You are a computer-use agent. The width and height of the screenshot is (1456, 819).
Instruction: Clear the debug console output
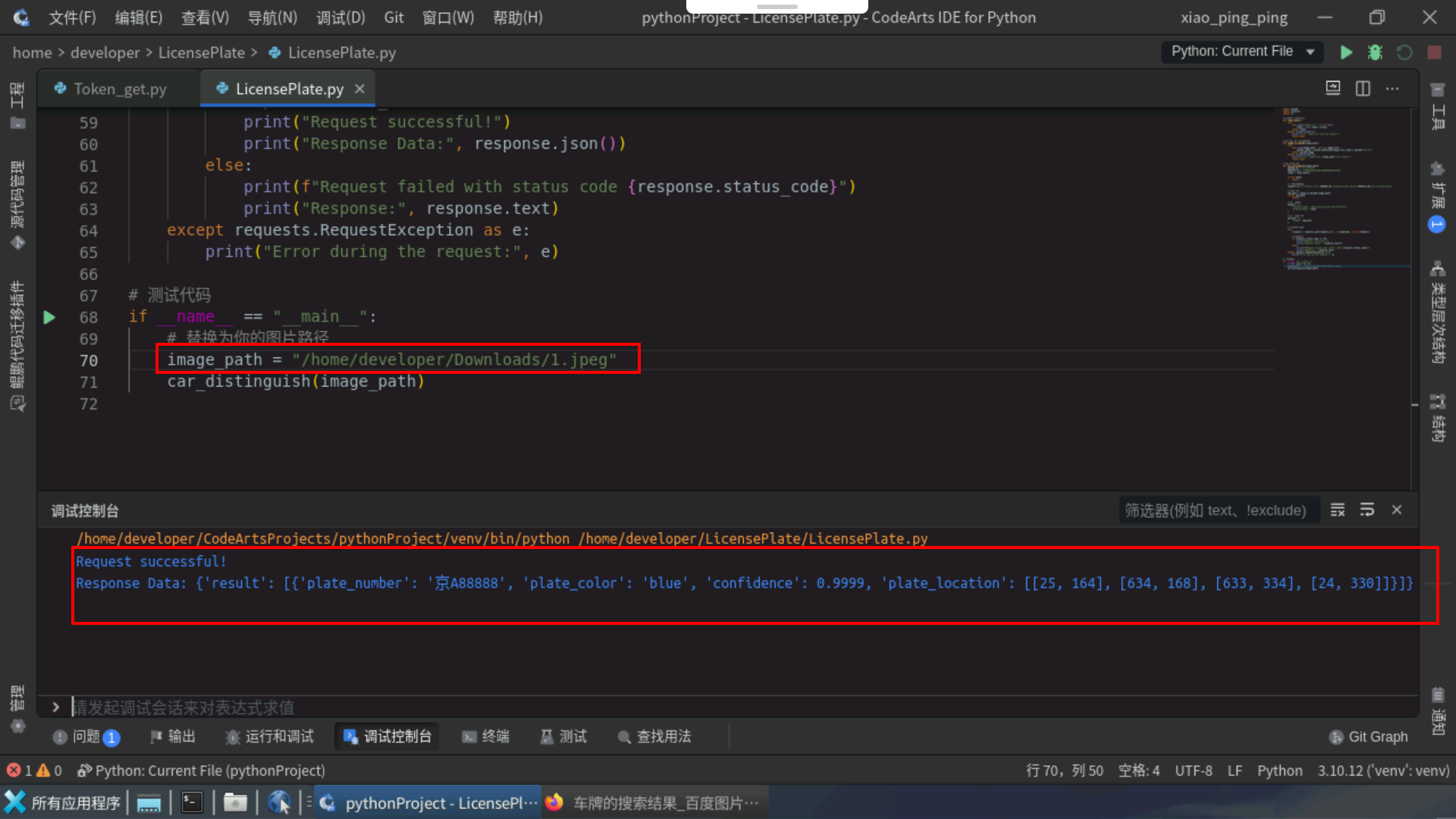coord(1338,510)
